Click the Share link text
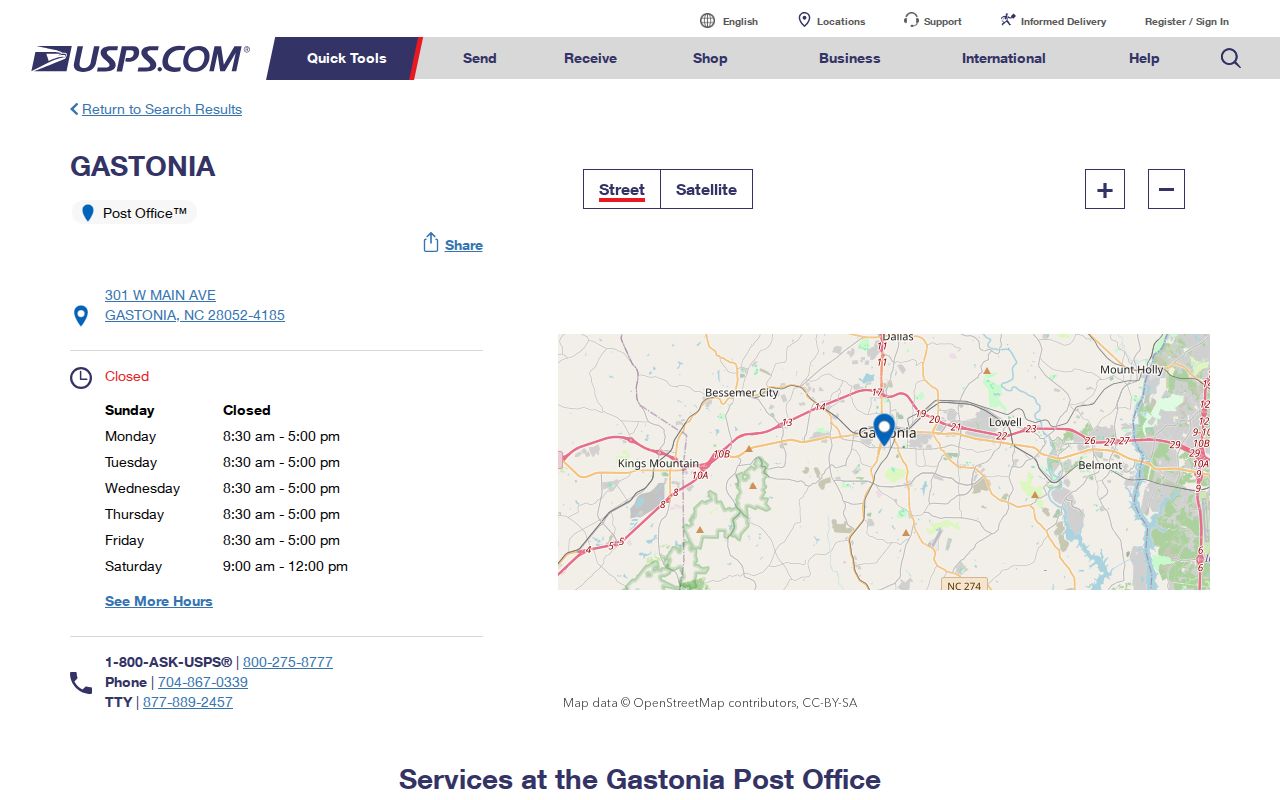This screenshot has width=1280, height=800. coord(464,245)
